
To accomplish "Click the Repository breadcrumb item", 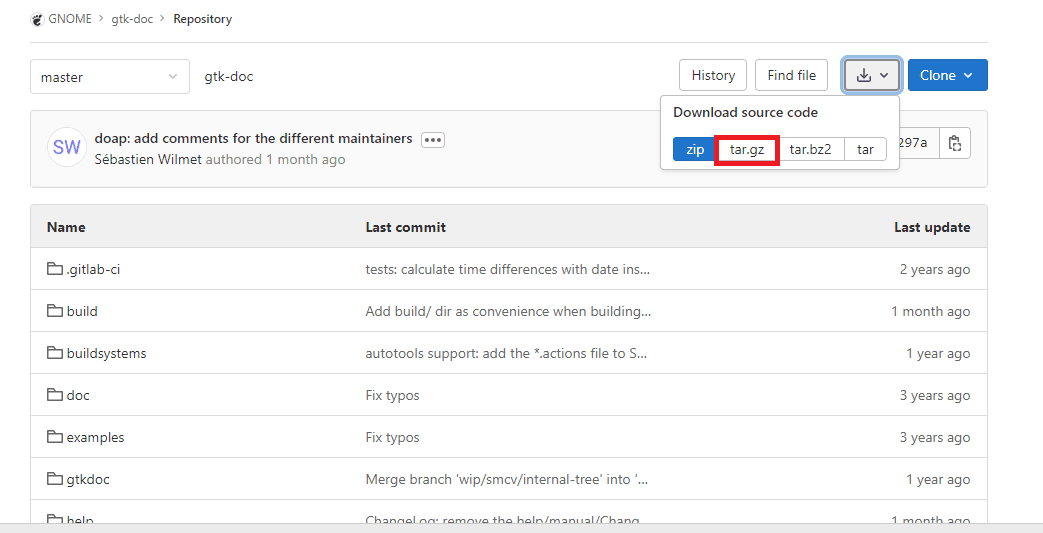I will pos(202,19).
